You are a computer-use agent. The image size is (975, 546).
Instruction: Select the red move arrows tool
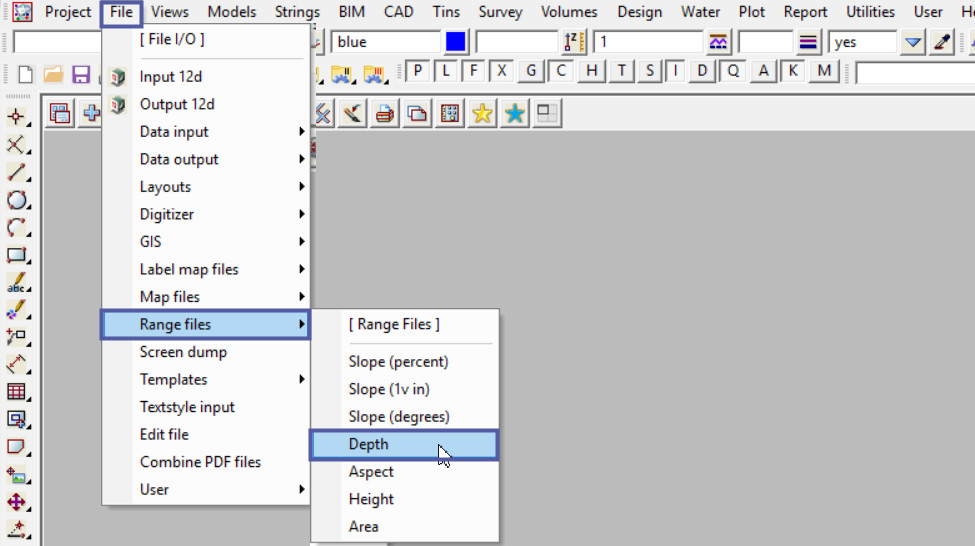point(17,501)
